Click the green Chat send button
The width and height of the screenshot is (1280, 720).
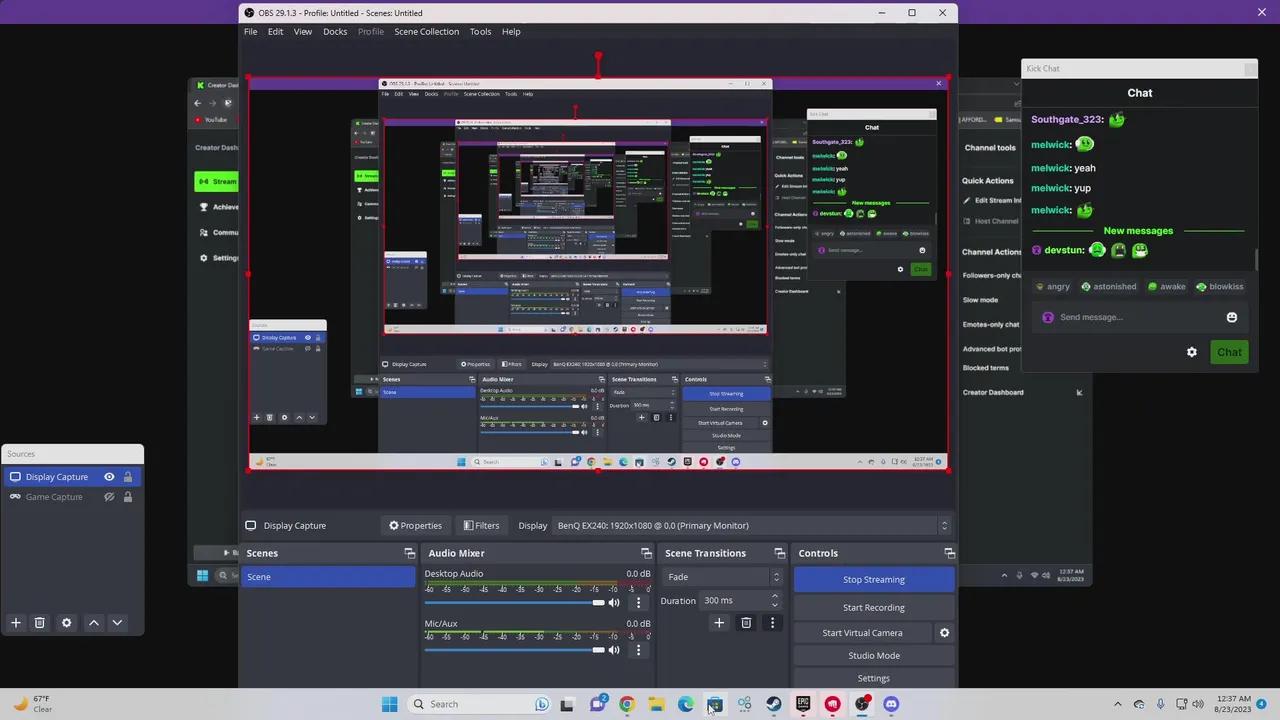coord(1229,352)
